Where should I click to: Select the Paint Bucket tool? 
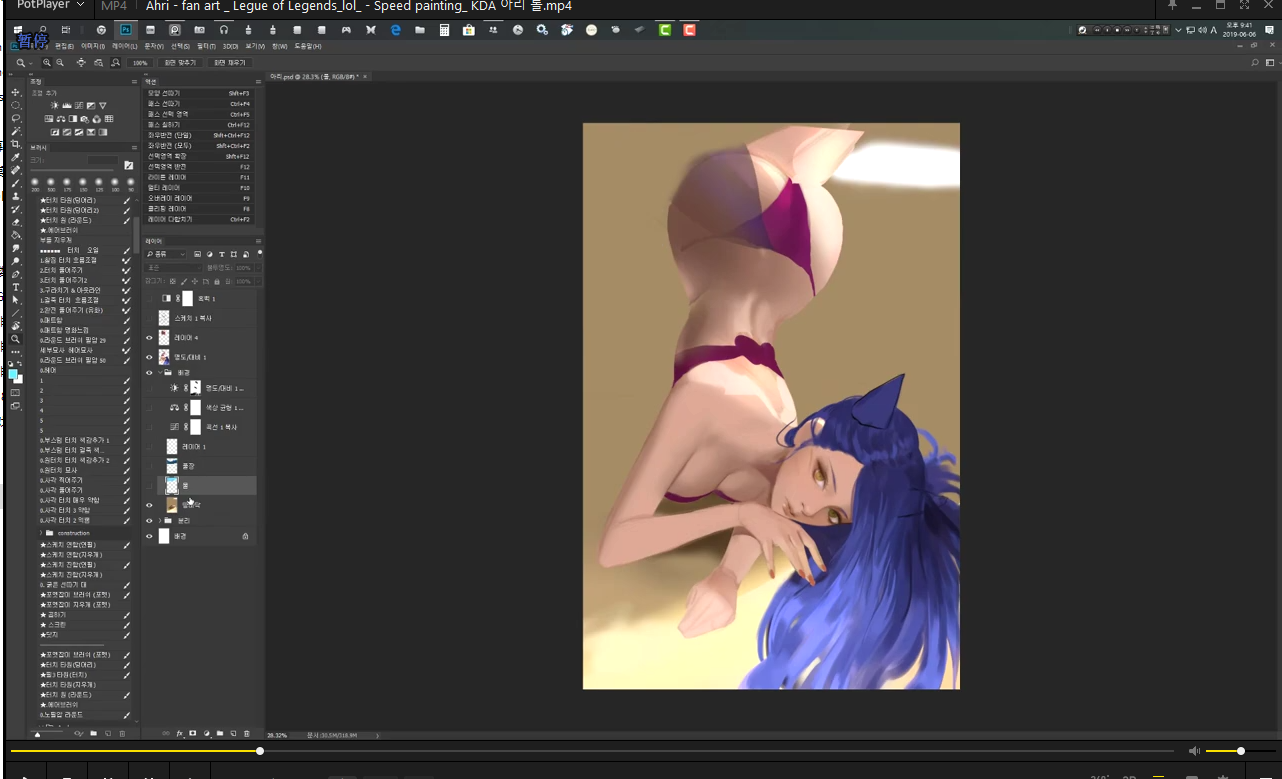click(x=16, y=235)
